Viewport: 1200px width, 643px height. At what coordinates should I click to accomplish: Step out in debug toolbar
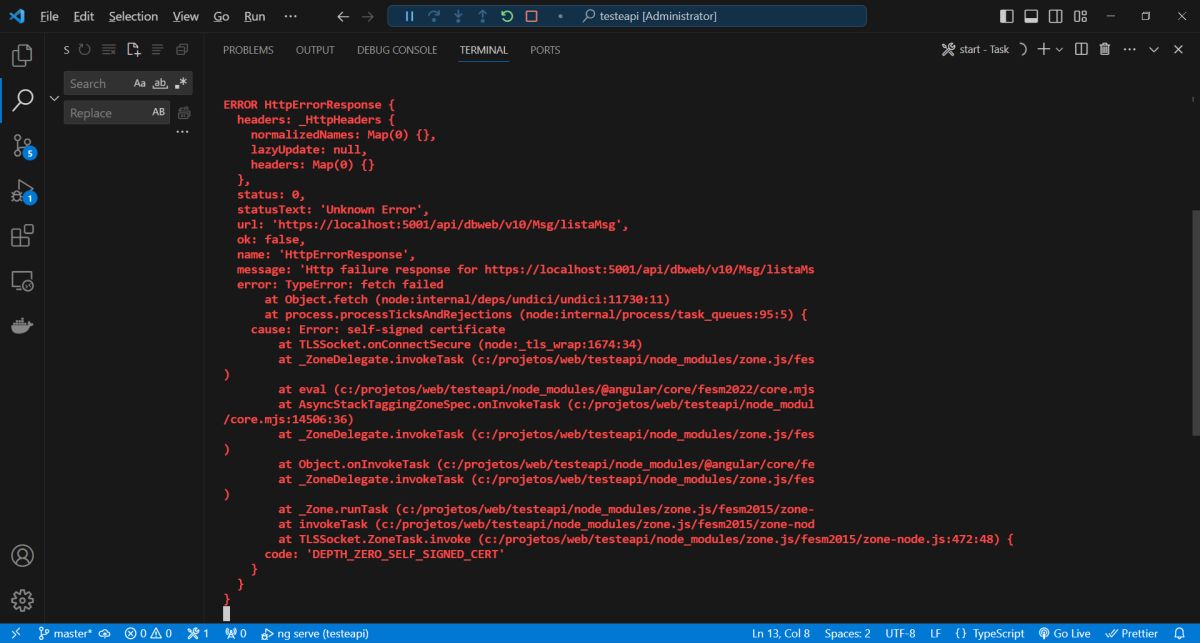pyautogui.click(x=483, y=16)
